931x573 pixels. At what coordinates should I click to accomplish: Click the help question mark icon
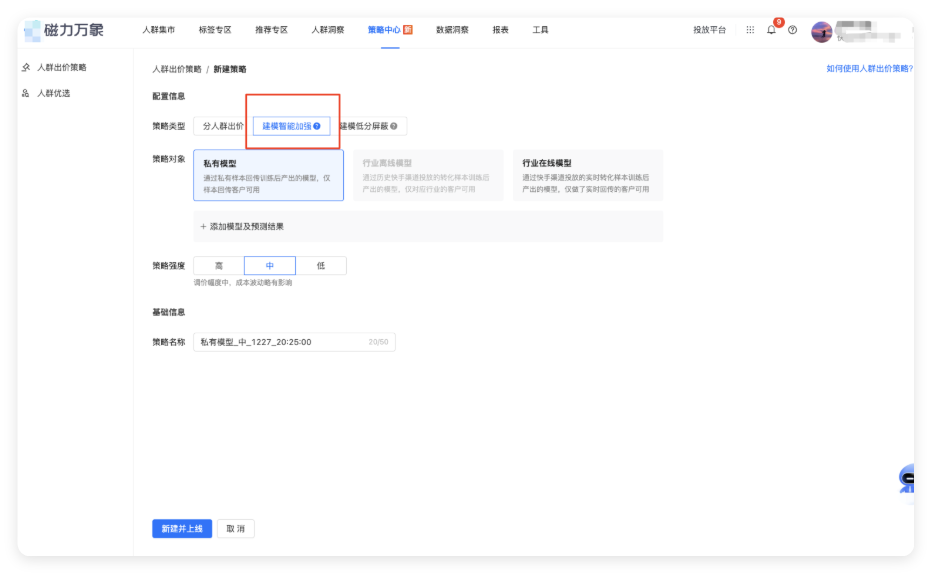[792, 30]
